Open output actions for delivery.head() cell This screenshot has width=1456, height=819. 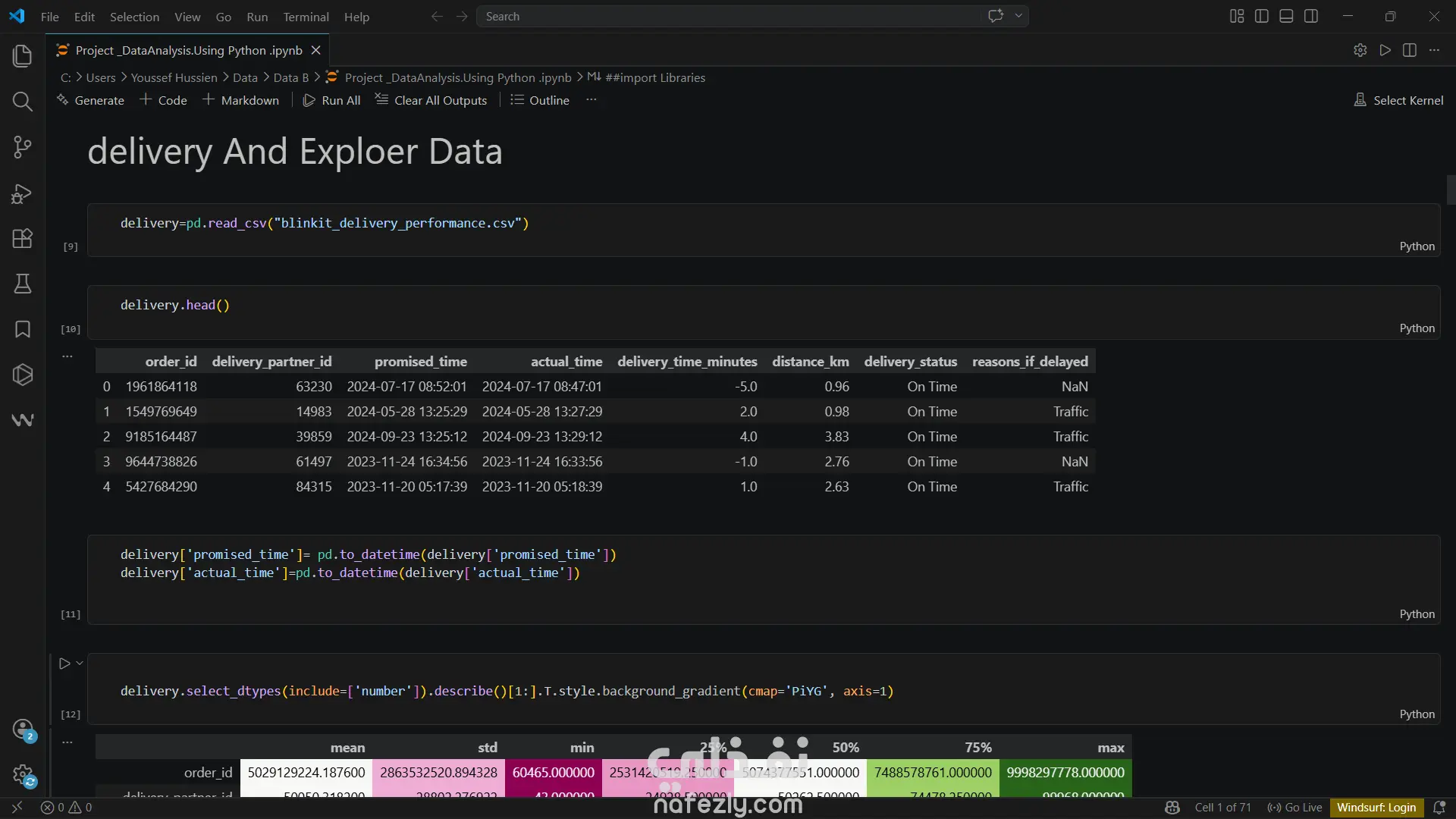click(x=67, y=356)
